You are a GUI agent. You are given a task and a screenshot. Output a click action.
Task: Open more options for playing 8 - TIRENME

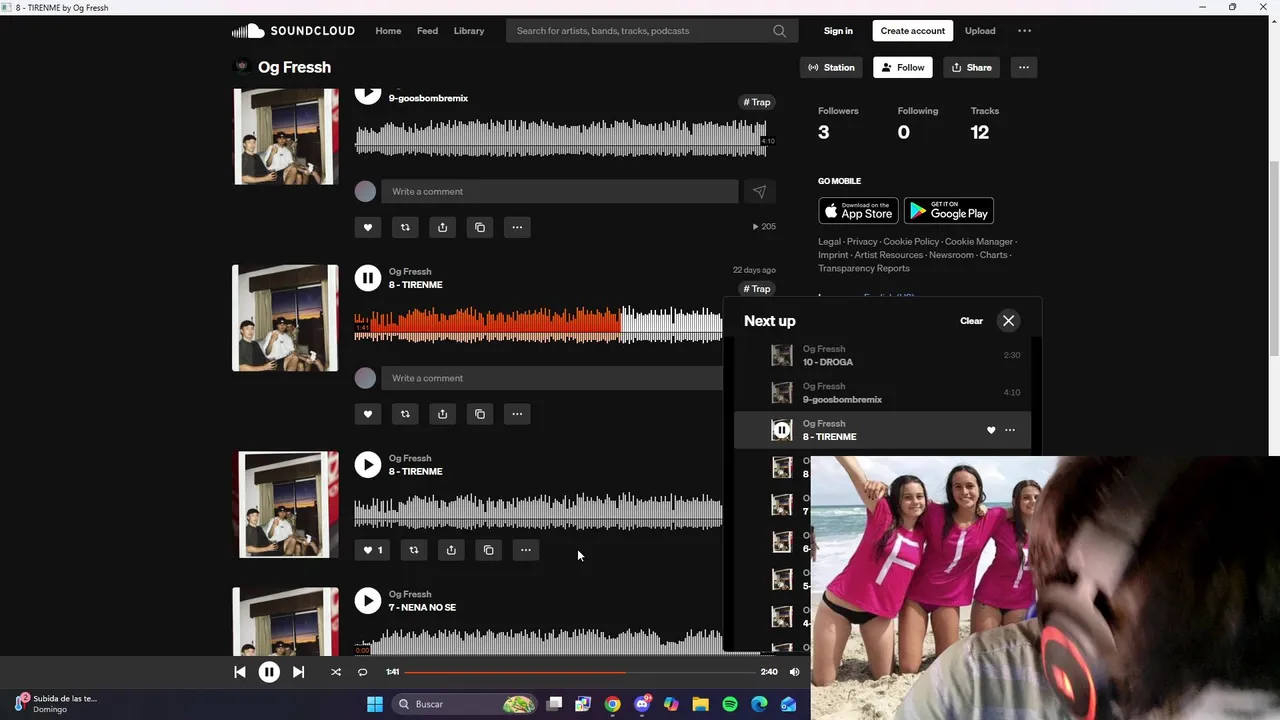click(x=517, y=414)
